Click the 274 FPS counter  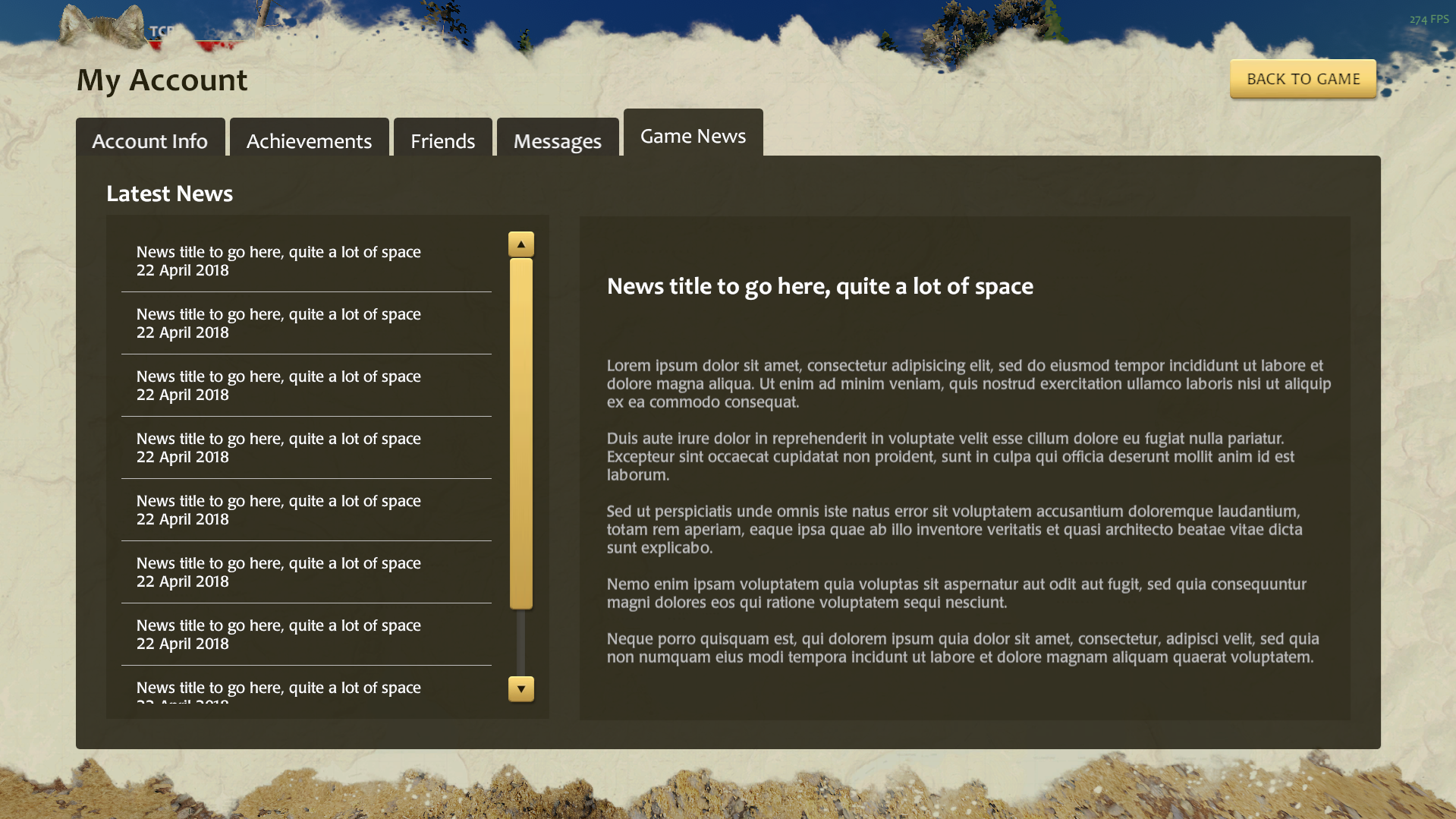coord(1429,19)
